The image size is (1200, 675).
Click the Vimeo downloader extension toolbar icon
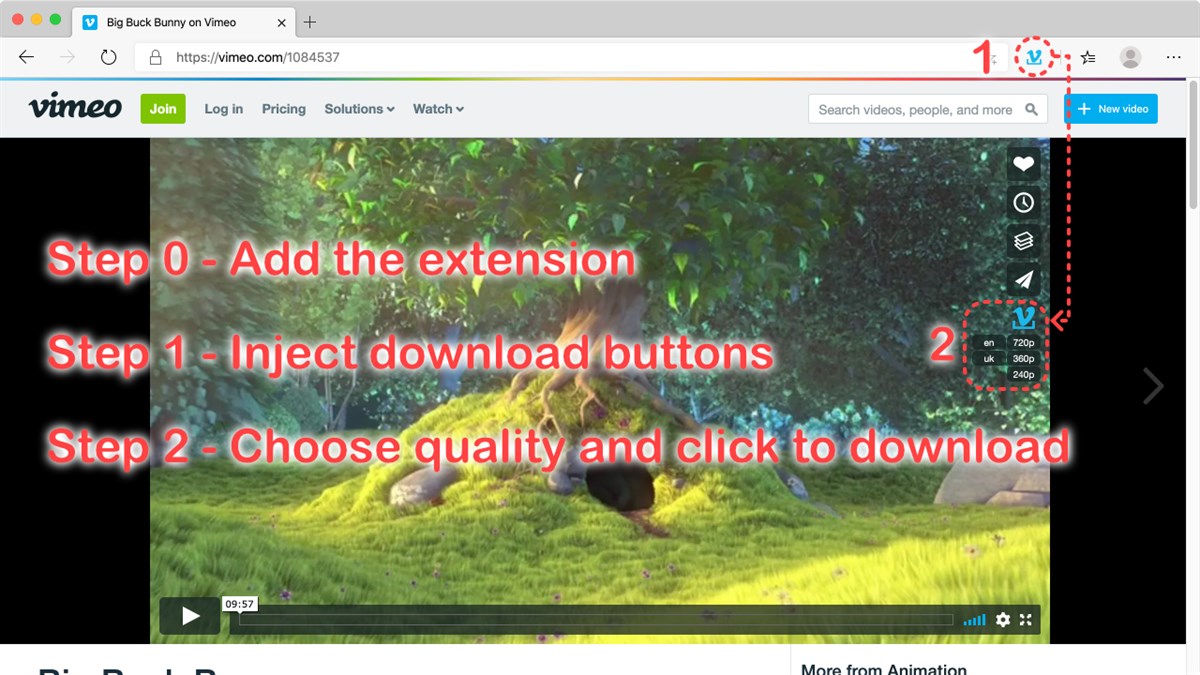(x=1034, y=57)
